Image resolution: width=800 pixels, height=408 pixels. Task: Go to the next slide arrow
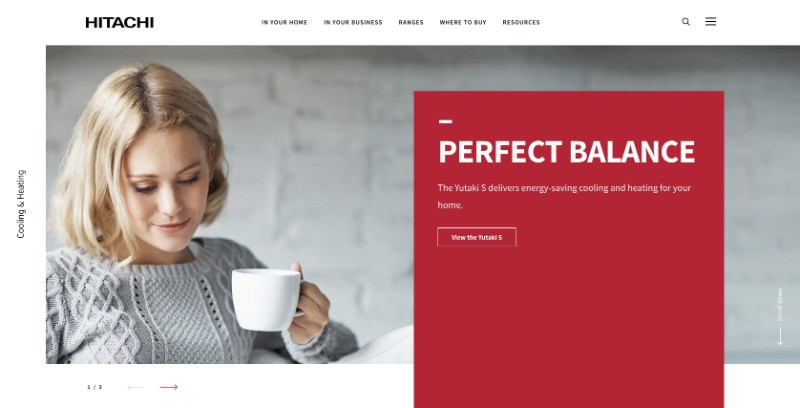[x=168, y=387]
